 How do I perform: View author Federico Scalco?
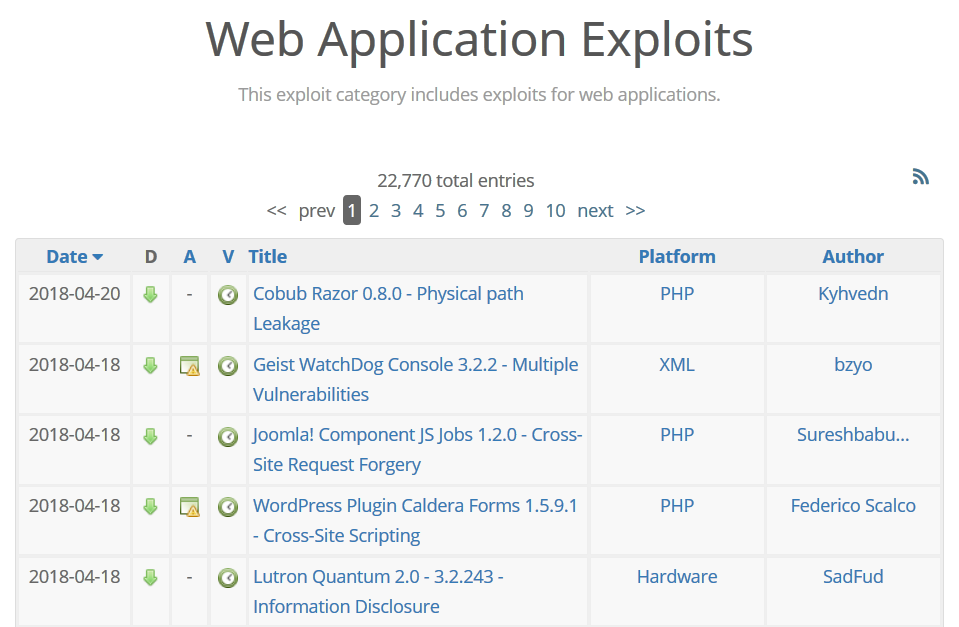pyautogui.click(x=853, y=506)
